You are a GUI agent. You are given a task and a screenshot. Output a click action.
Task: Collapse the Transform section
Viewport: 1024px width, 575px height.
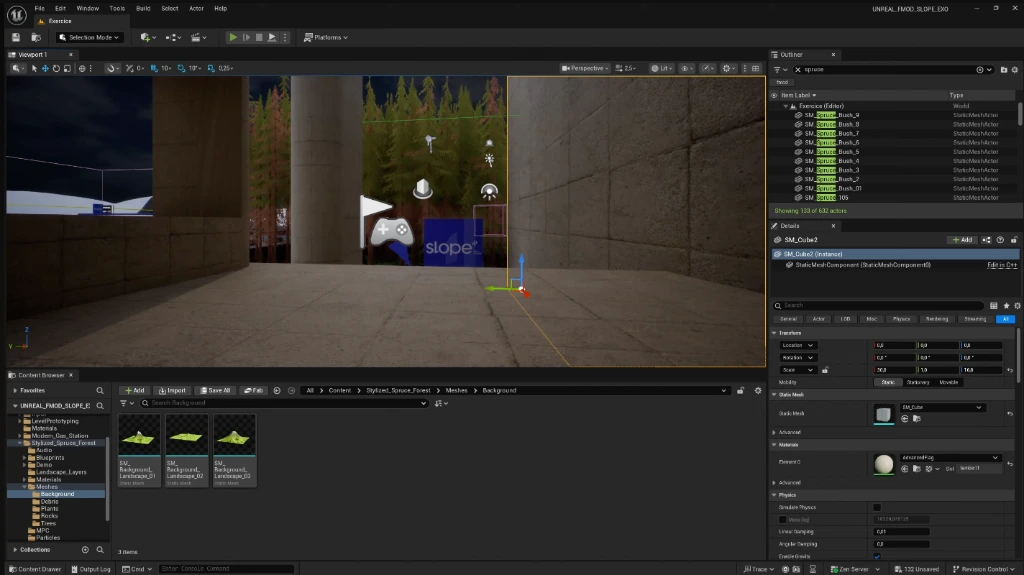click(775, 333)
